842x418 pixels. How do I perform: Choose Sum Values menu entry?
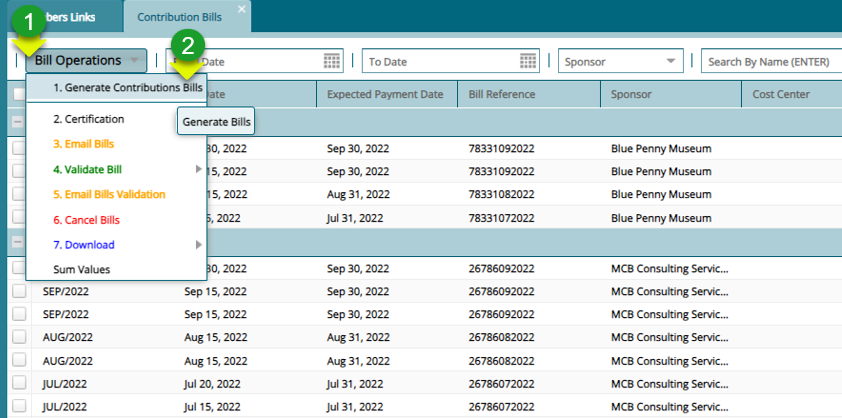coord(116,270)
